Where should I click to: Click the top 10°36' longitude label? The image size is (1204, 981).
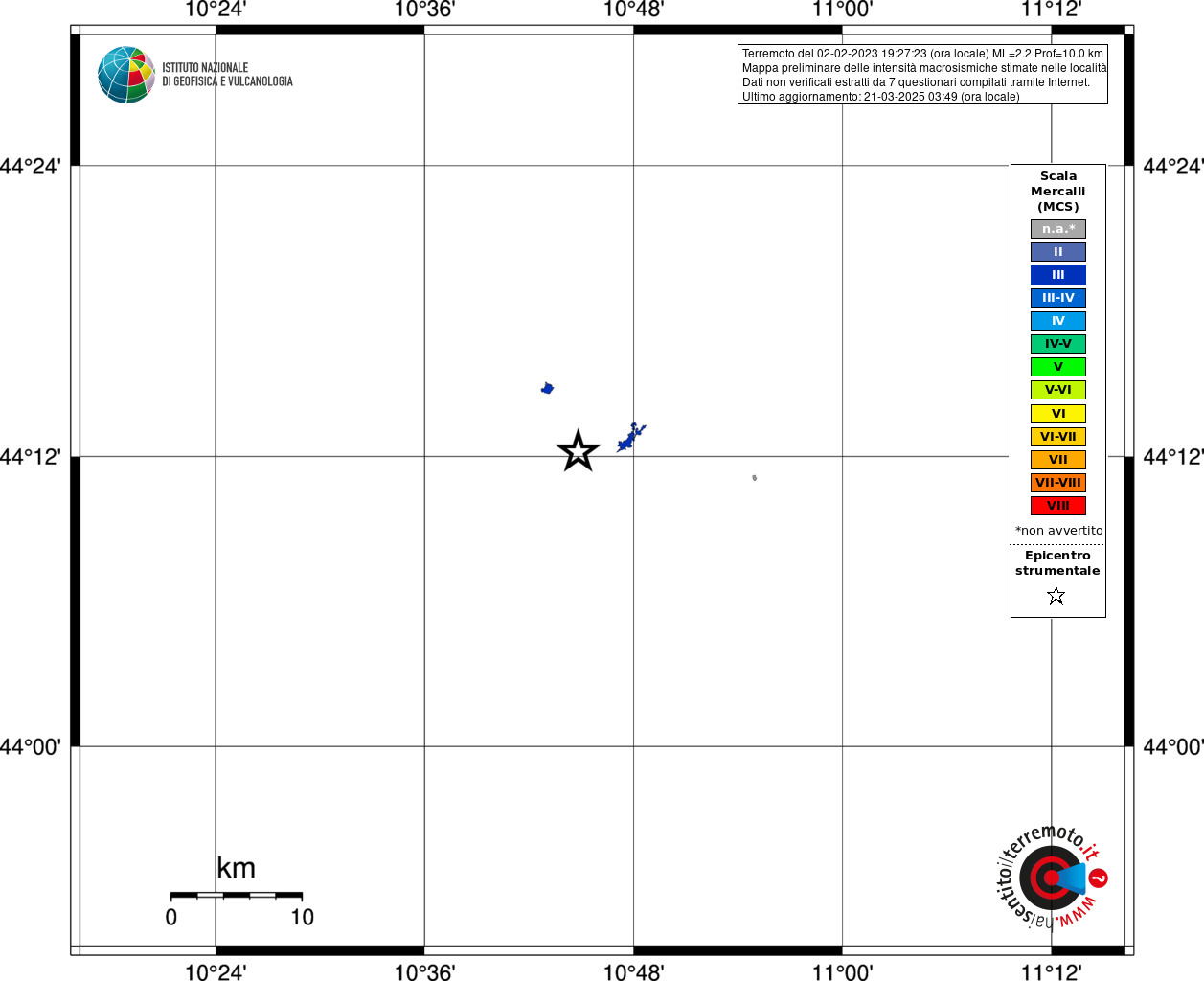tap(424, 10)
